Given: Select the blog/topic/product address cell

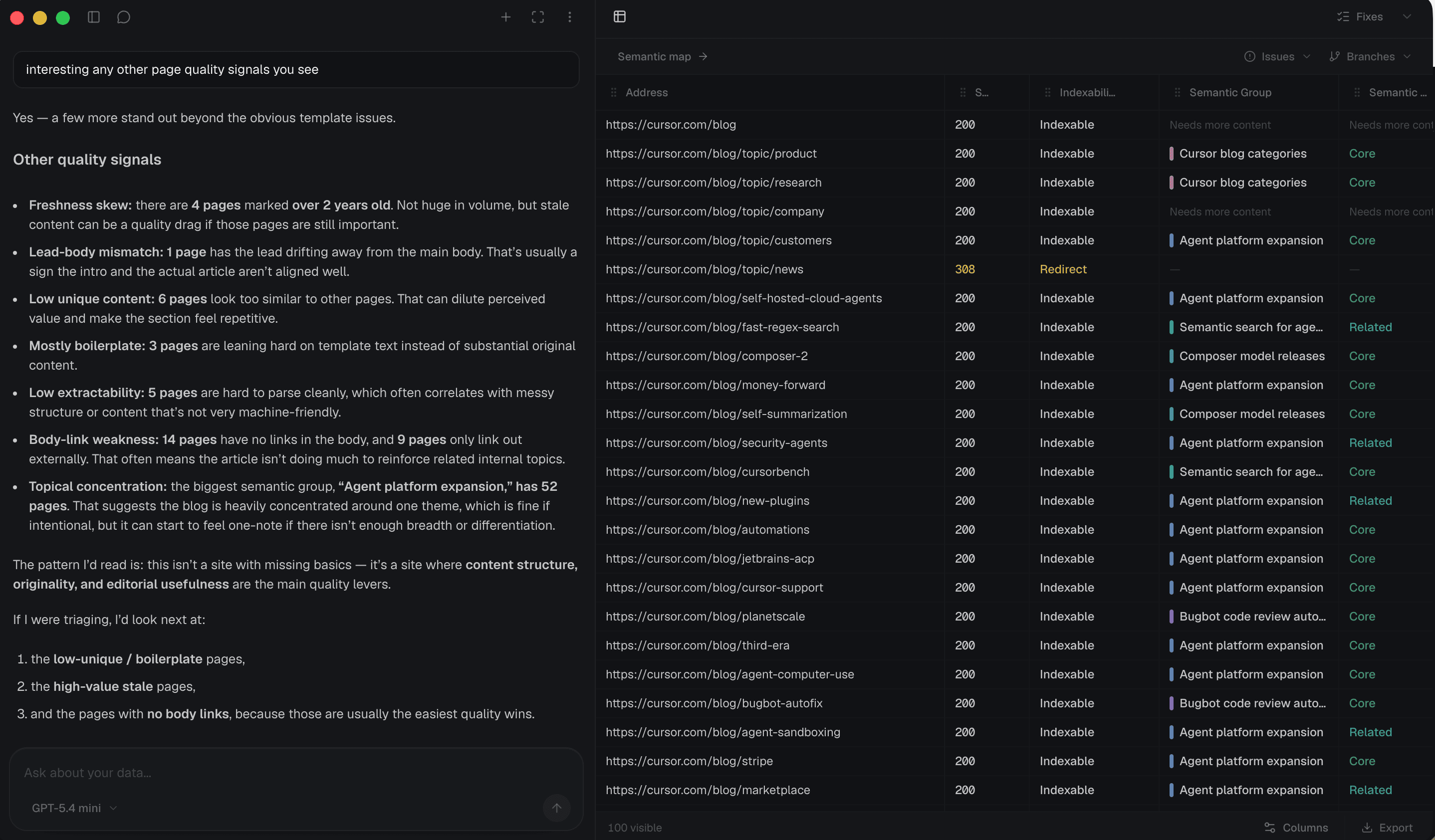Looking at the screenshot, I should point(711,154).
